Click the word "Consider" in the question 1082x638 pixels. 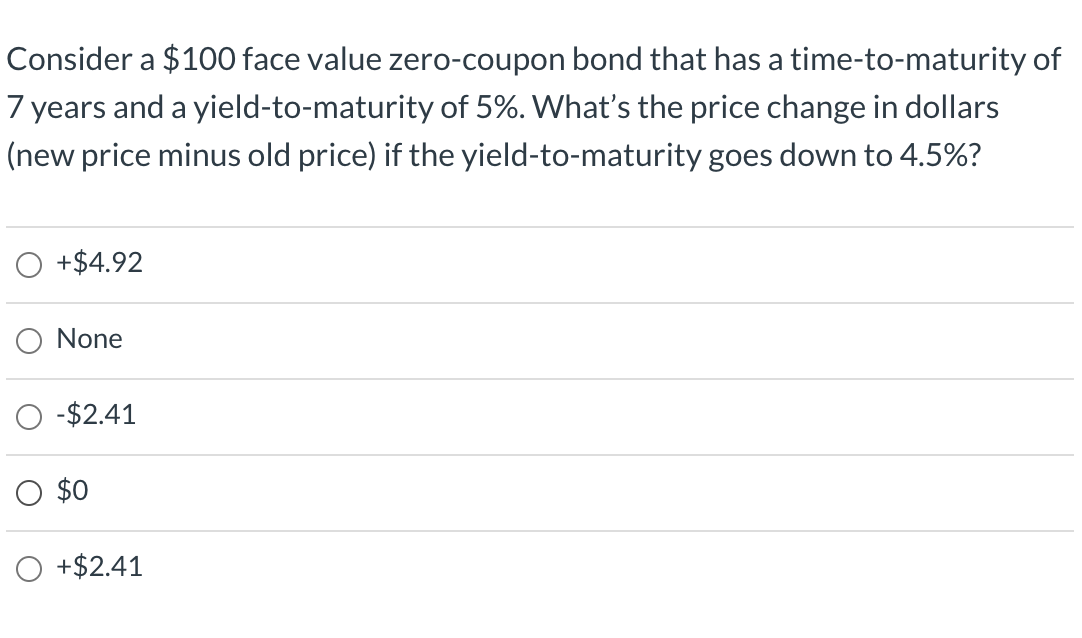[70, 59]
